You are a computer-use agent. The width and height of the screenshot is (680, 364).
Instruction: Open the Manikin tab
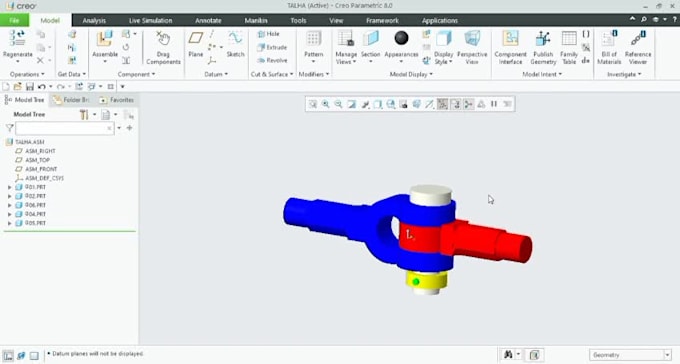pyautogui.click(x=256, y=20)
